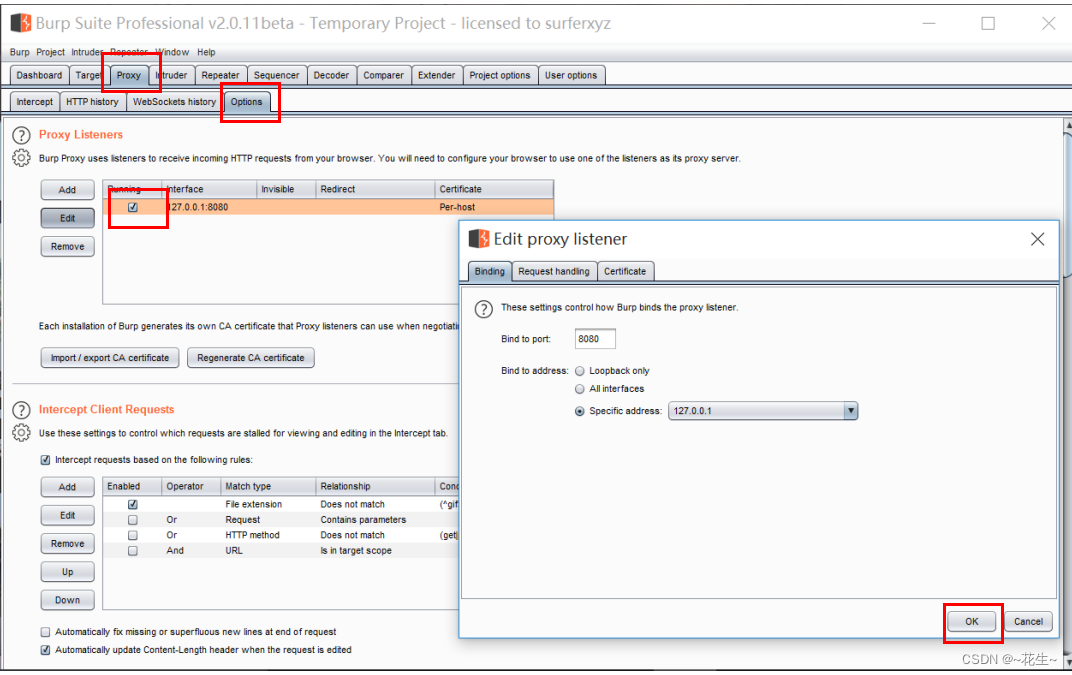Click Regenerate CA certificate button
The image size is (1072, 675).
[251, 358]
